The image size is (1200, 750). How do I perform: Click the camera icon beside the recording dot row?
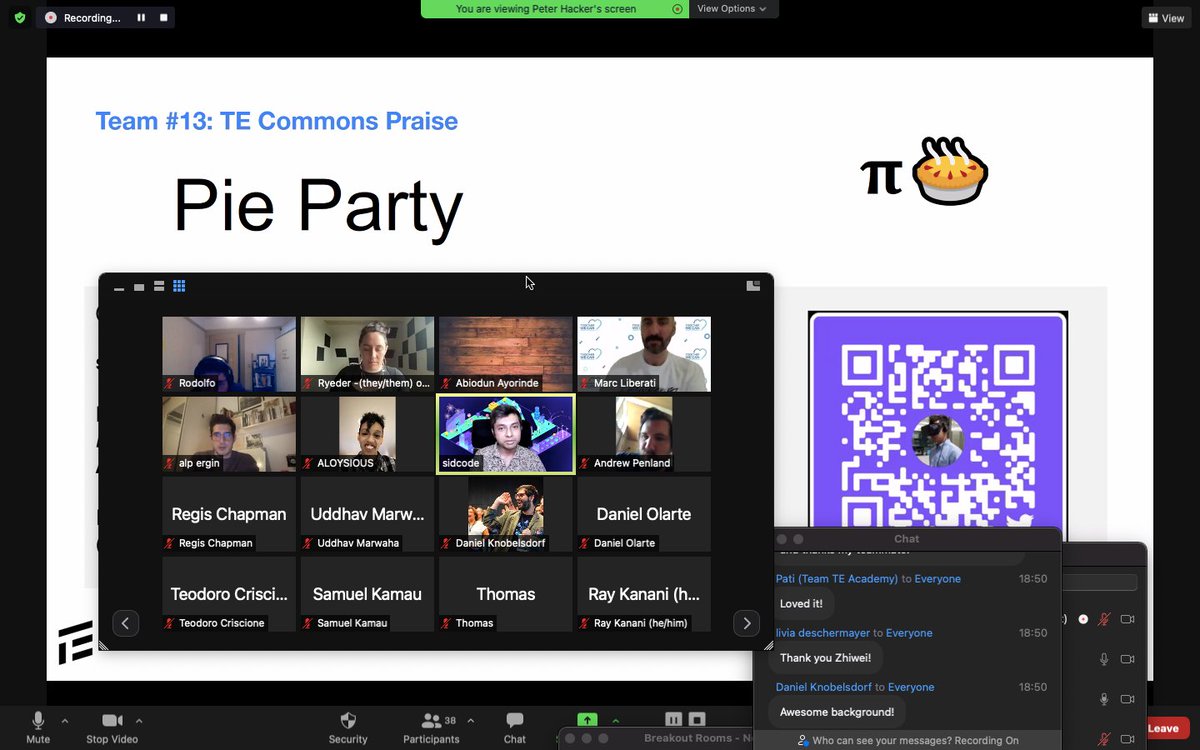(1127, 619)
